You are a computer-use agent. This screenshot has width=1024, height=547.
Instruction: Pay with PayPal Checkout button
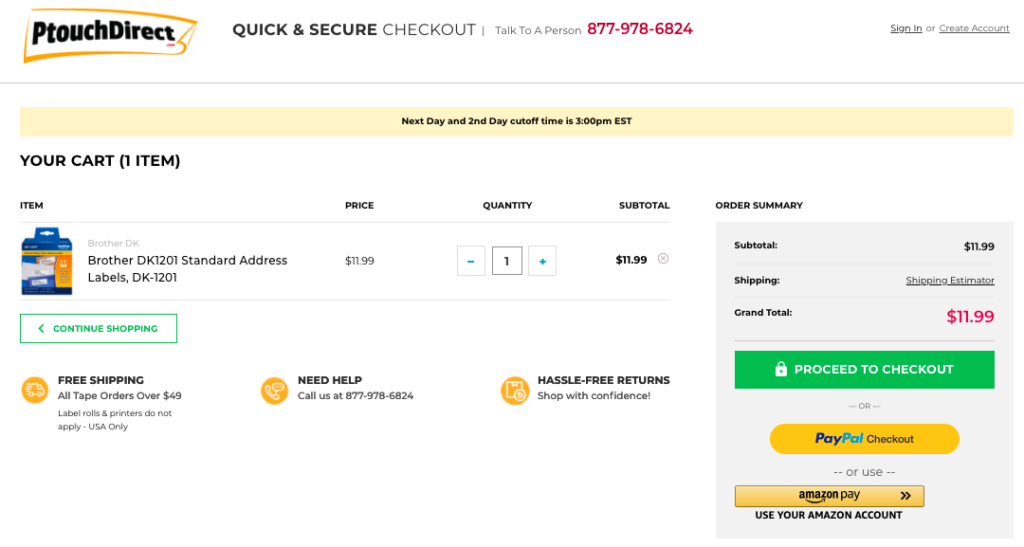point(864,438)
